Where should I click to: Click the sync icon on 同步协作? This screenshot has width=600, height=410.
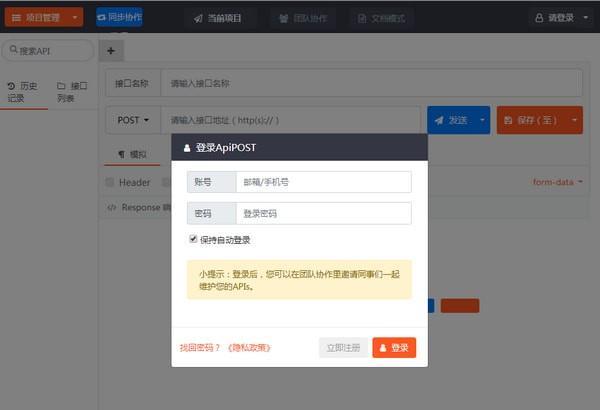101,18
